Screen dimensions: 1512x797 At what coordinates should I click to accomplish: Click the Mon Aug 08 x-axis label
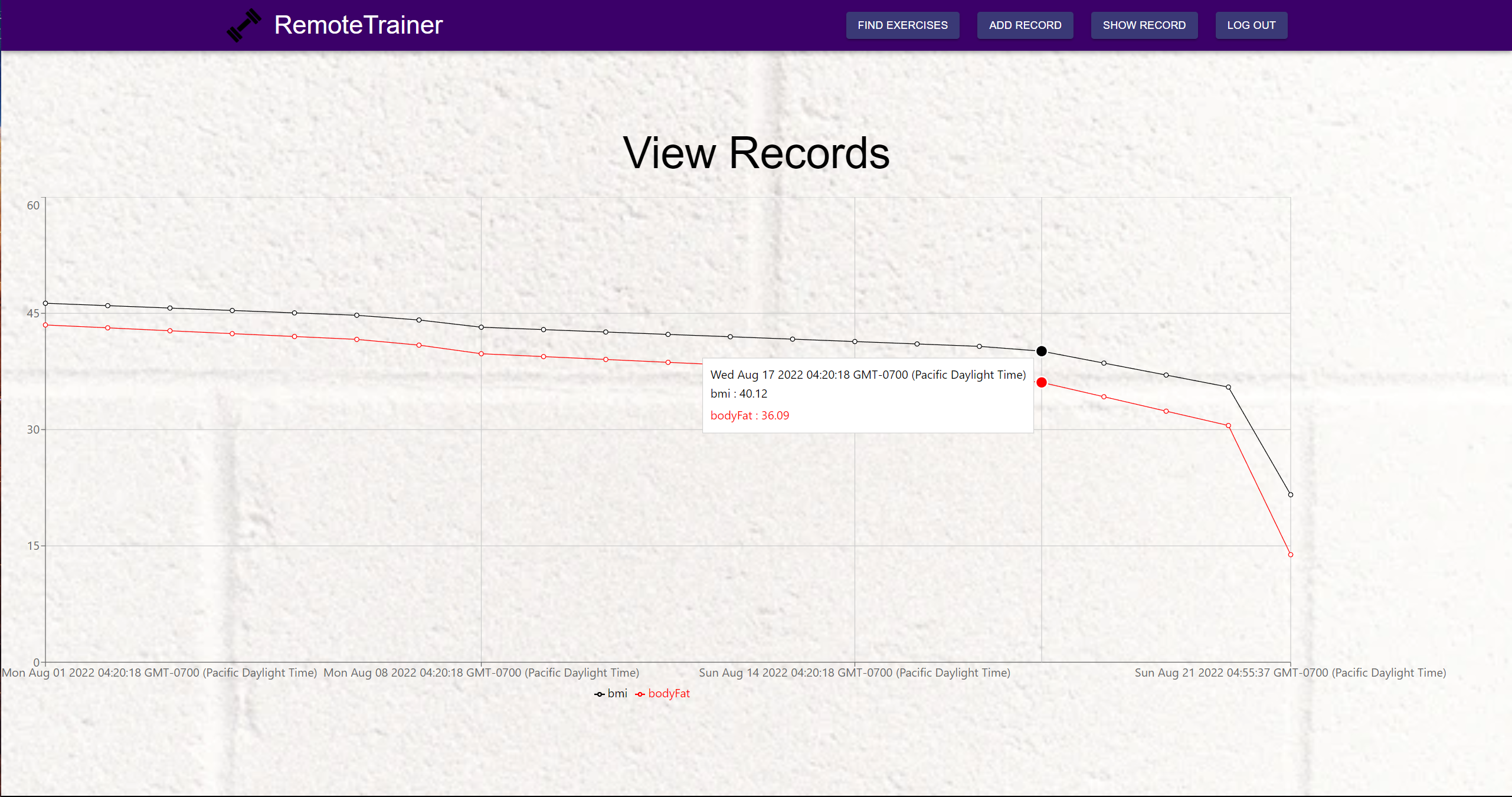tap(481, 673)
